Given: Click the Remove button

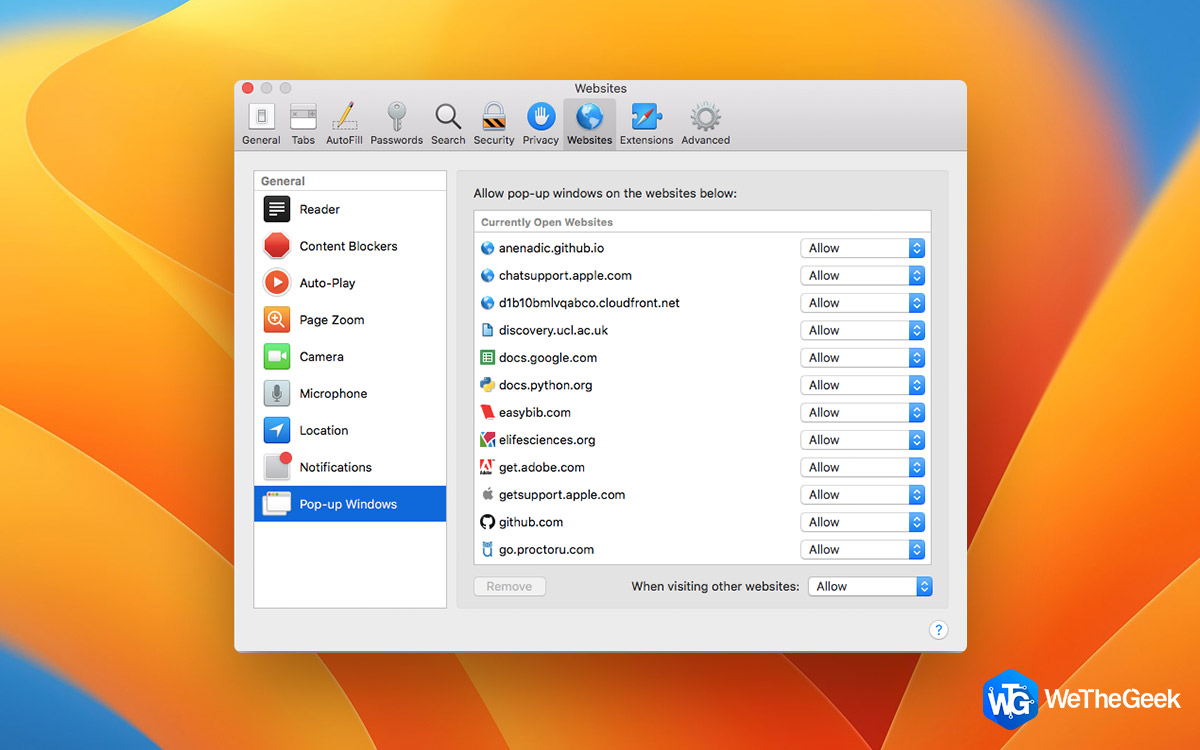Looking at the screenshot, I should point(510,587).
